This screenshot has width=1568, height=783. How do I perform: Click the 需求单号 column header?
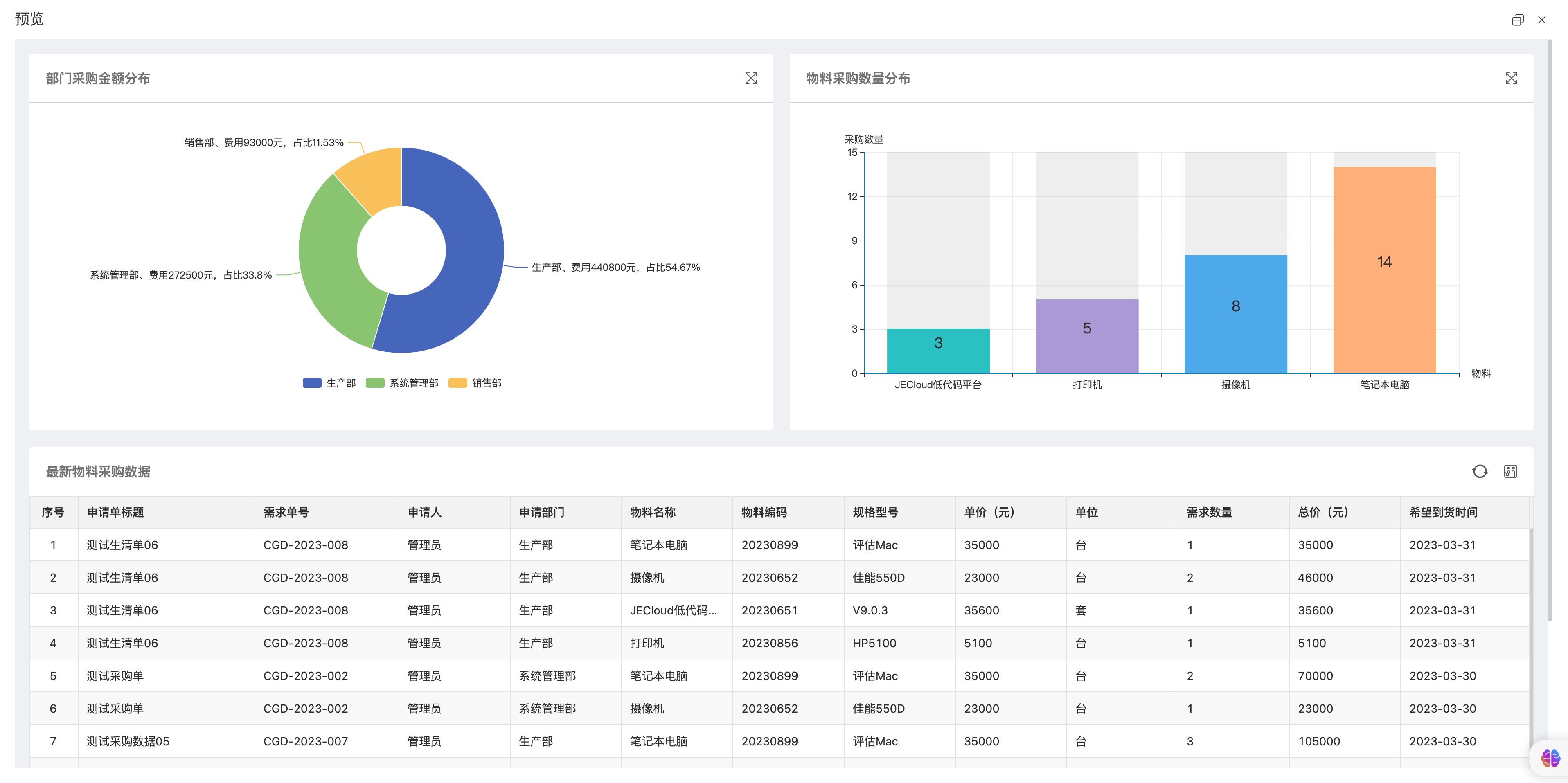286,512
